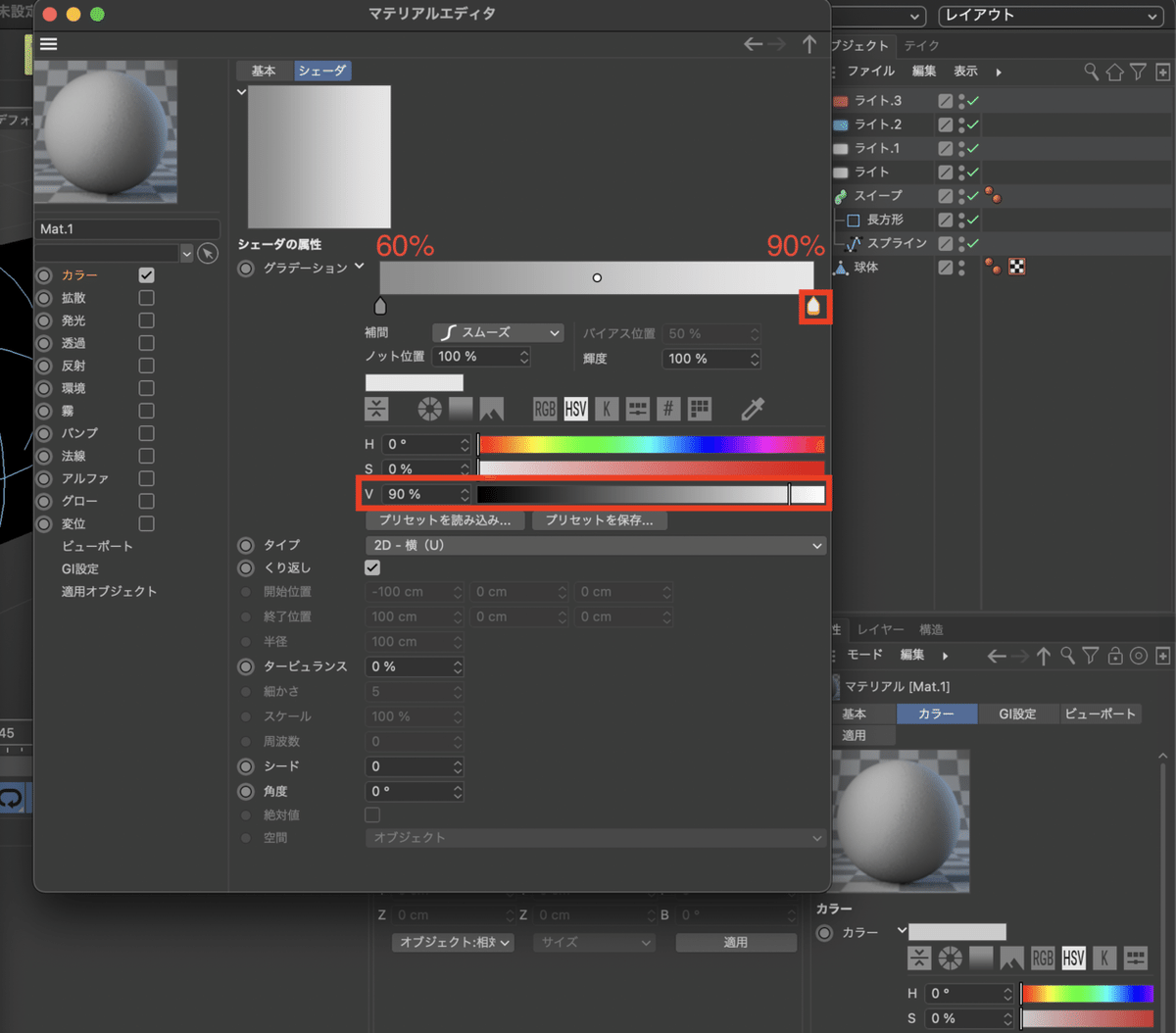Enable Kelvin K mode in shader

(x=607, y=409)
